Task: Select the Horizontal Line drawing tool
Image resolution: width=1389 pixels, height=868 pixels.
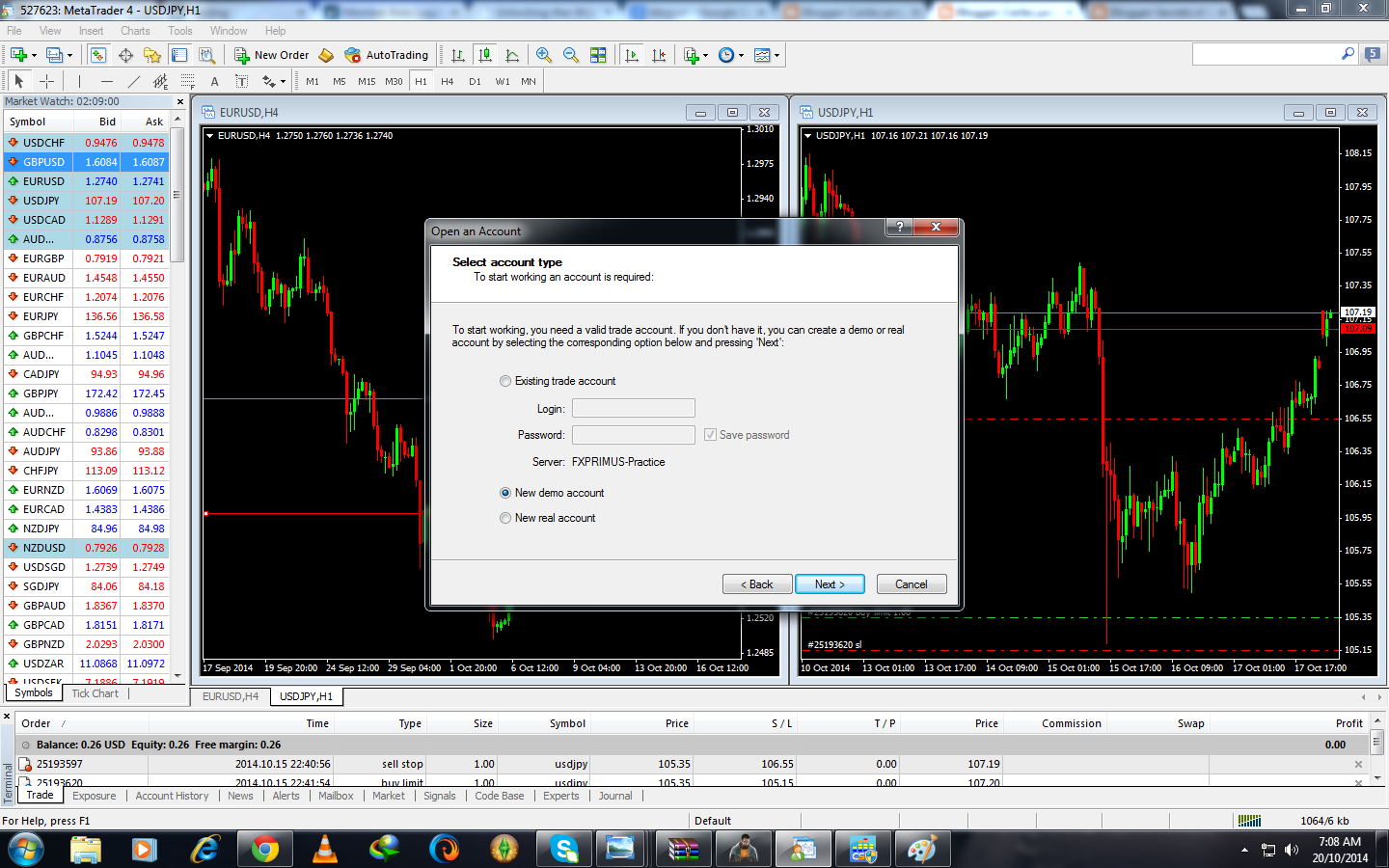Action: click(x=106, y=81)
